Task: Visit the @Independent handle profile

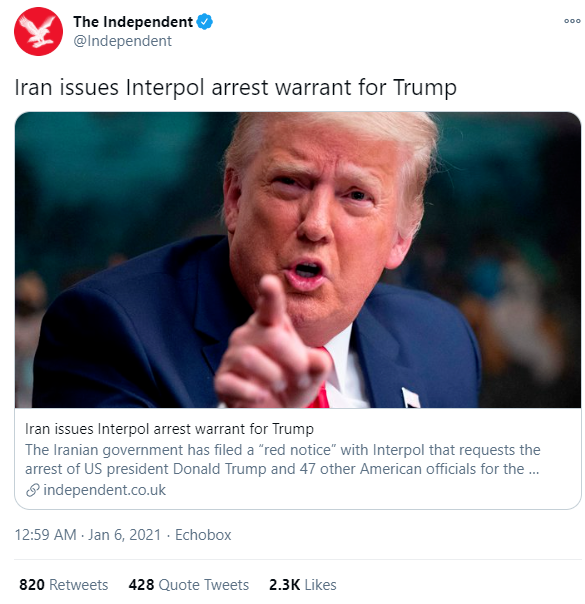Action: tap(122, 41)
